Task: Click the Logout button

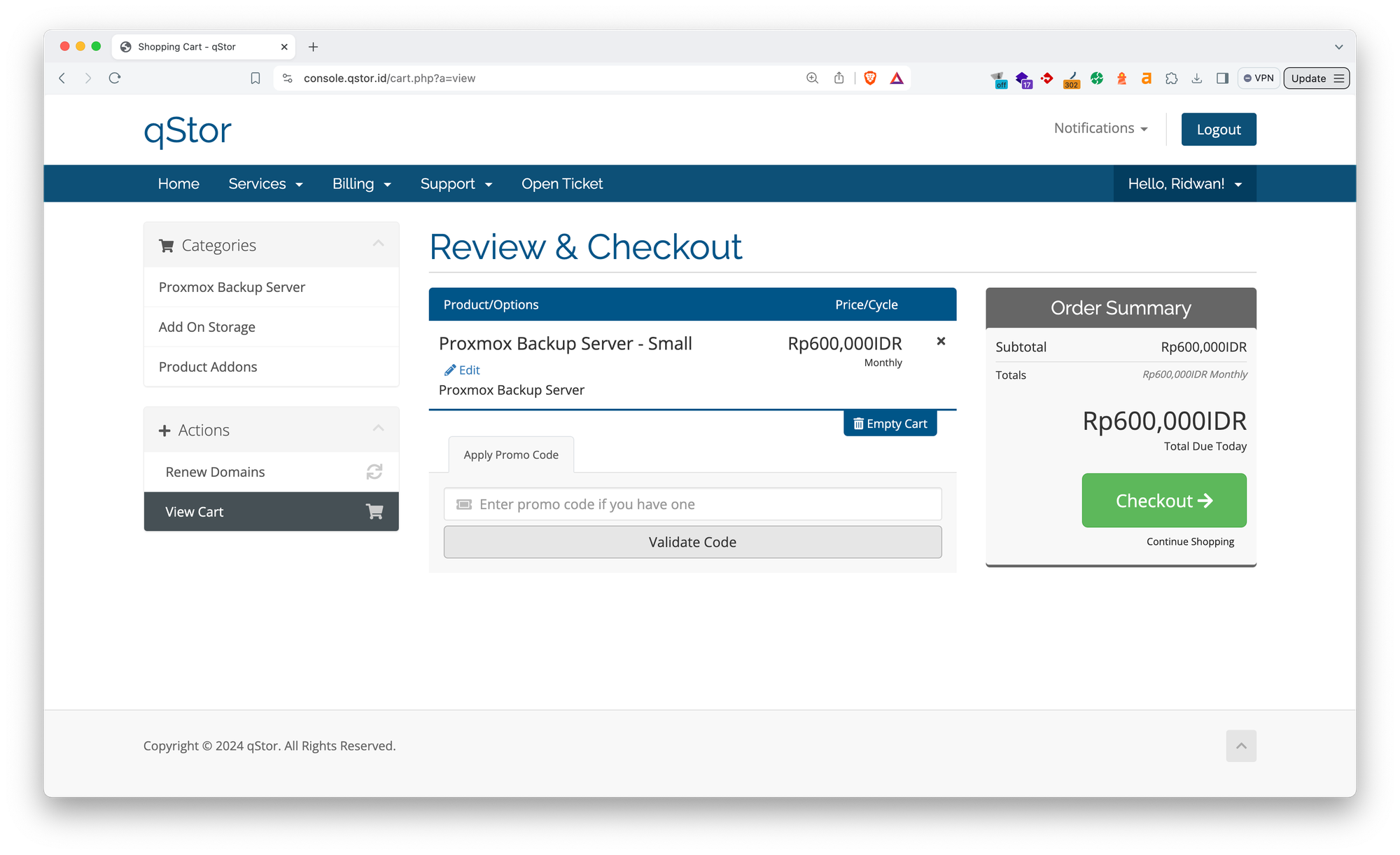Action: (1219, 130)
